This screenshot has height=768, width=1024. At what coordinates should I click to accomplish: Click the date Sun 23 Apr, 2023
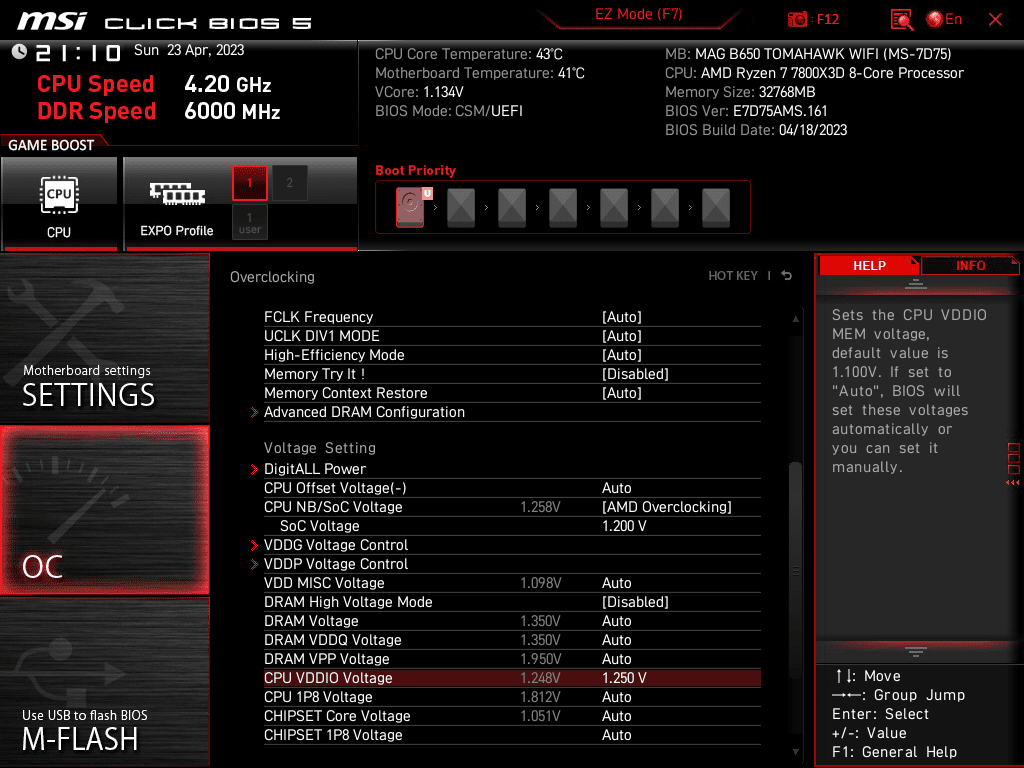click(189, 50)
